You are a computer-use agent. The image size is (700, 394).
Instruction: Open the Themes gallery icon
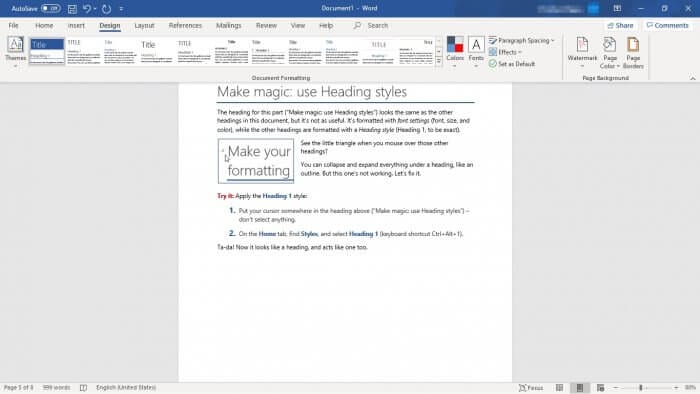(15, 51)
